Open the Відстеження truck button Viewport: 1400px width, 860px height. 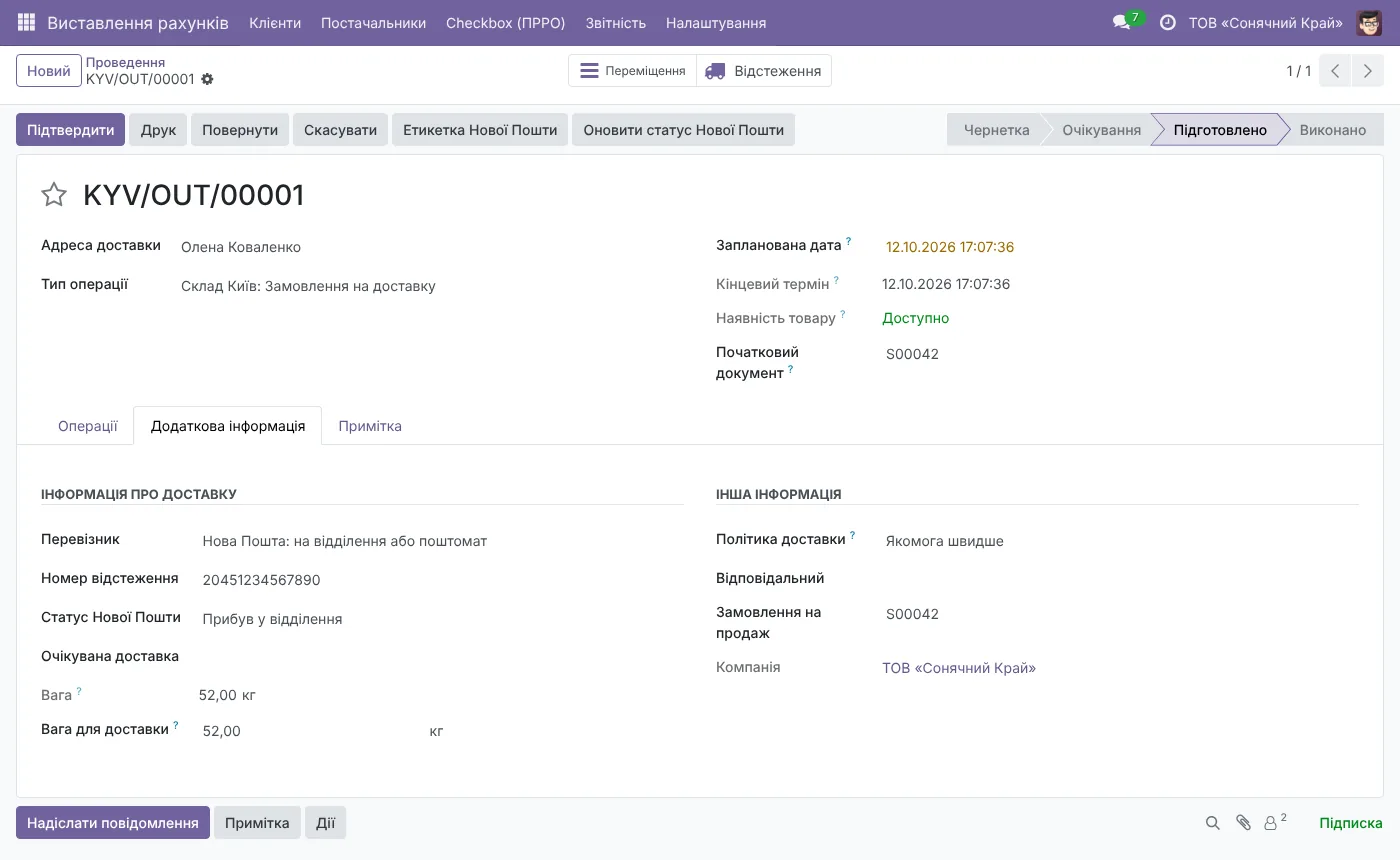tap(764, 71)
